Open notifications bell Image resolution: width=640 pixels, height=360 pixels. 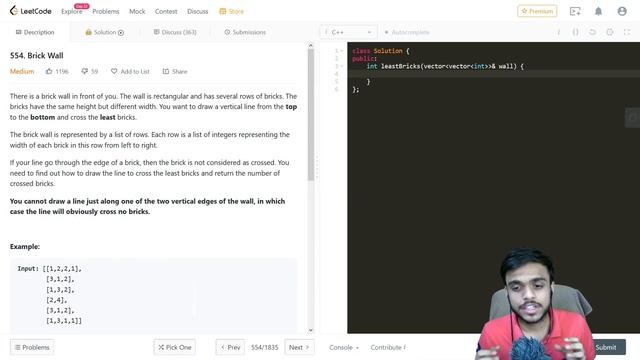598,11
